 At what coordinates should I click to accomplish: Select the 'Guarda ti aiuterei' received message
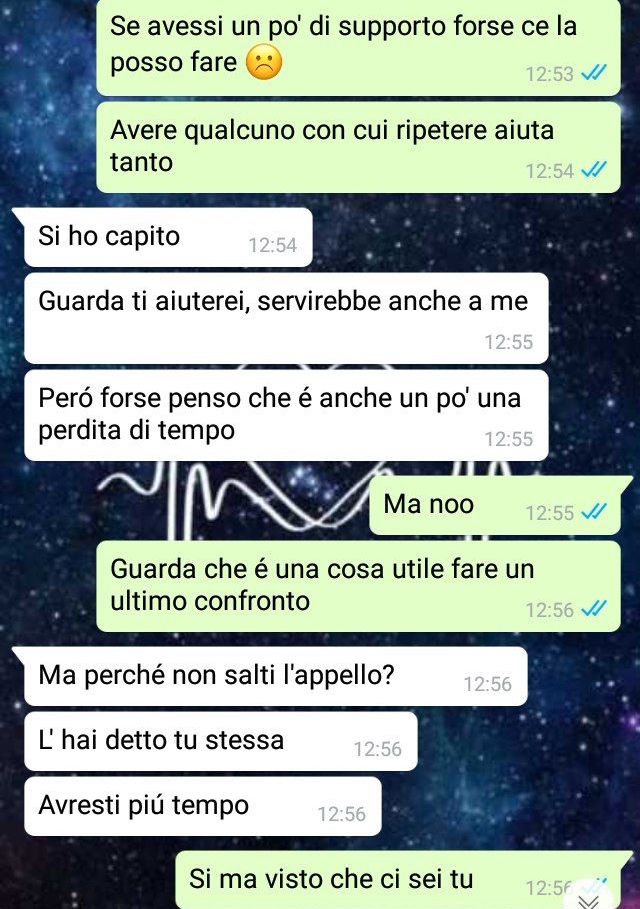(286, 318)
